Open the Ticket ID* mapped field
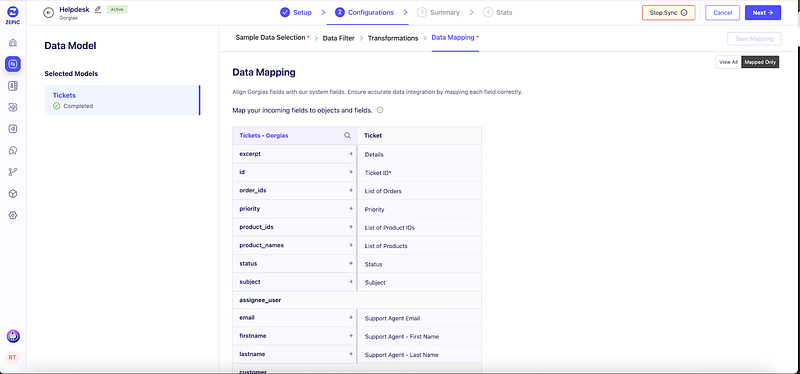The image size is (800, 374). [x=419, y=173]
